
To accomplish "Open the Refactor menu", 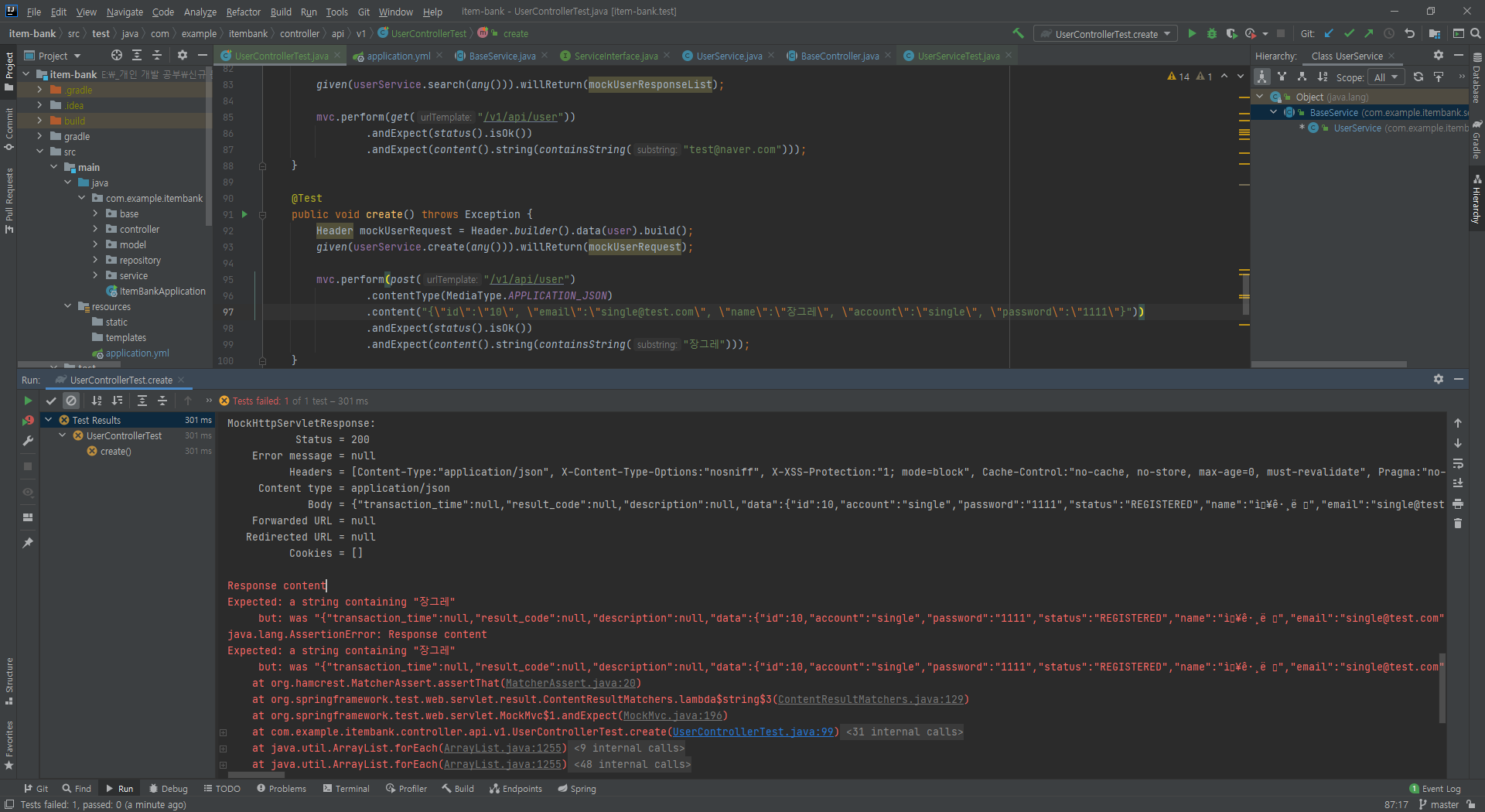I will [x=243, y=12].
